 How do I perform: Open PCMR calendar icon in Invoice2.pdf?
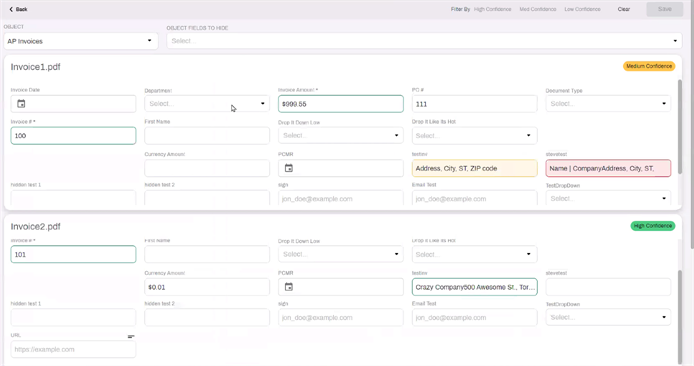[289, 287]
